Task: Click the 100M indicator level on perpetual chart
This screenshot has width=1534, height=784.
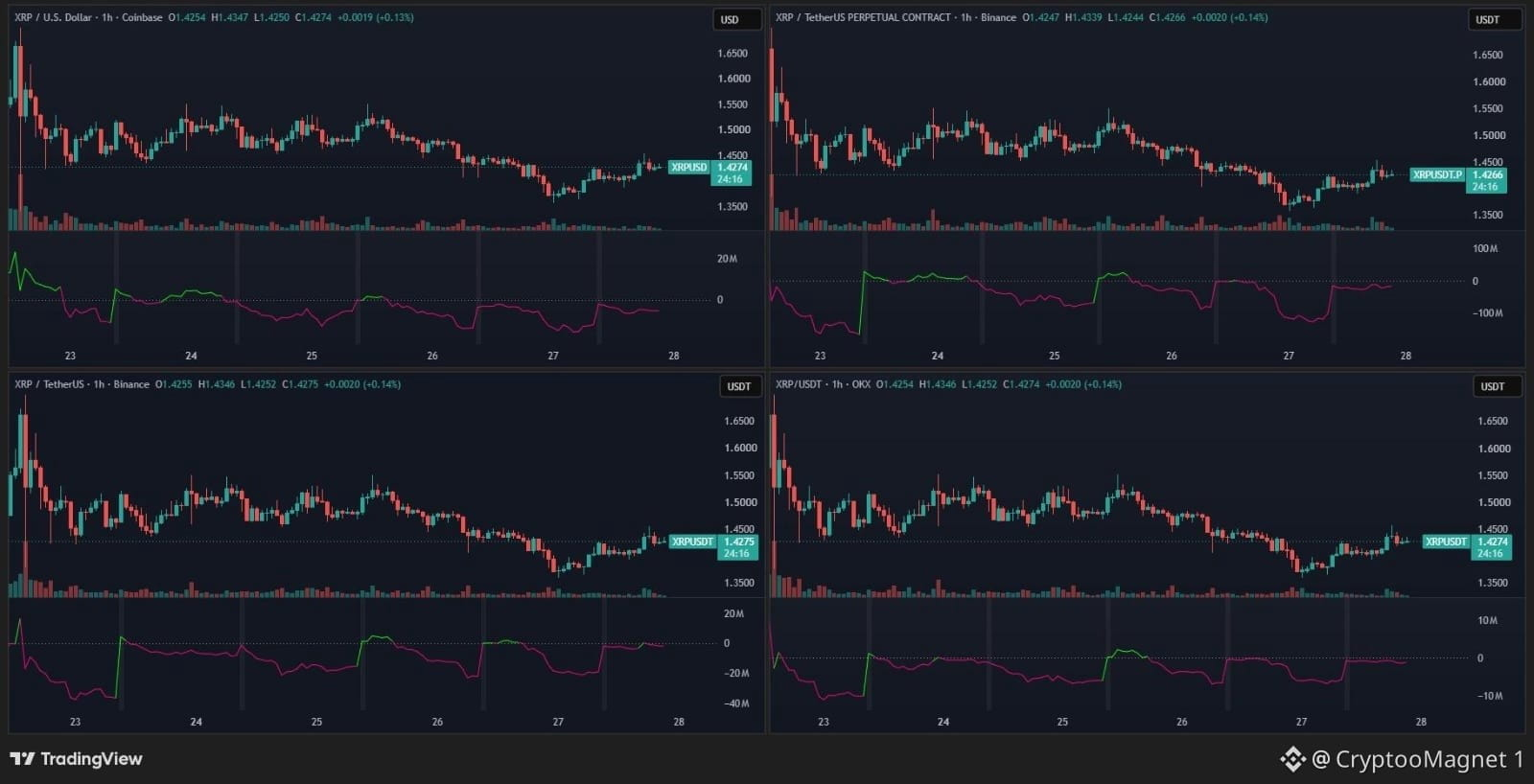Action: tap(1485, 248)
